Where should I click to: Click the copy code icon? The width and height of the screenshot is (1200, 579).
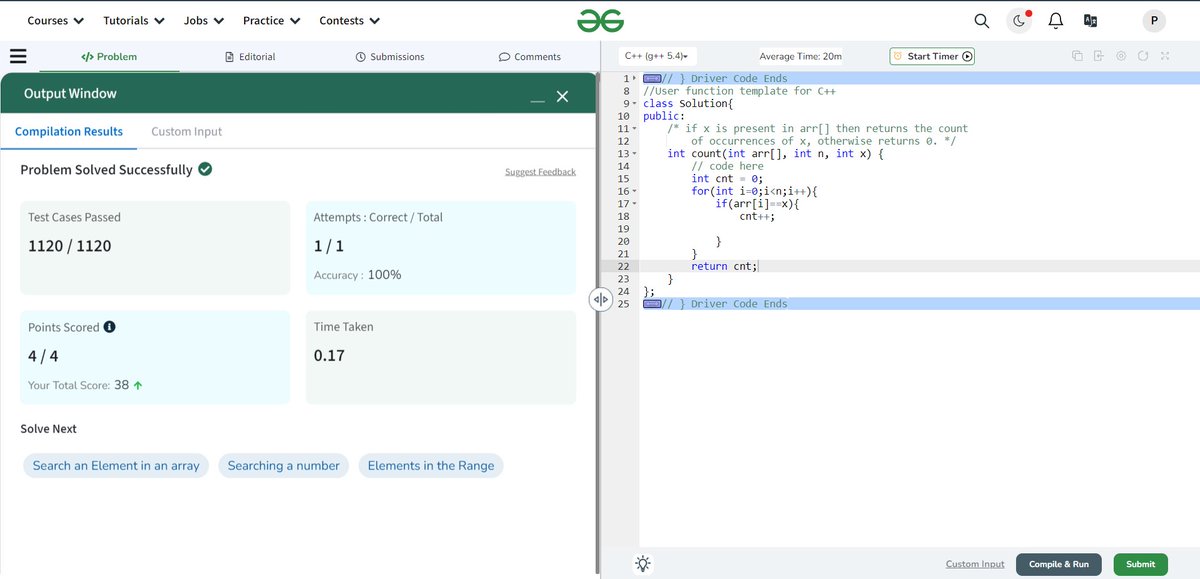(x=1077, y=56)
